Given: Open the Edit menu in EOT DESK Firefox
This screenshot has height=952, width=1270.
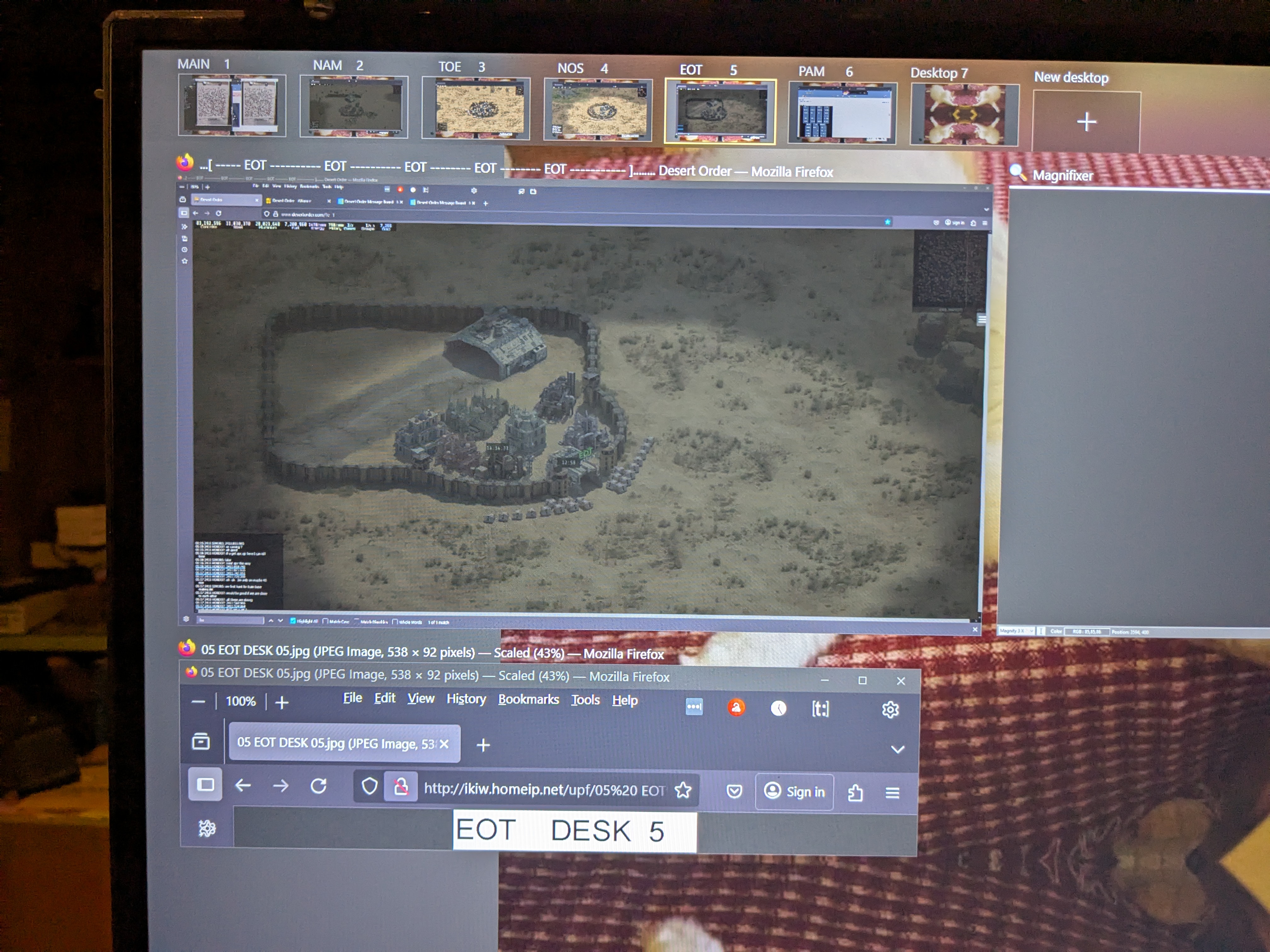Looking at the screenshot, I should pos(385,698).
